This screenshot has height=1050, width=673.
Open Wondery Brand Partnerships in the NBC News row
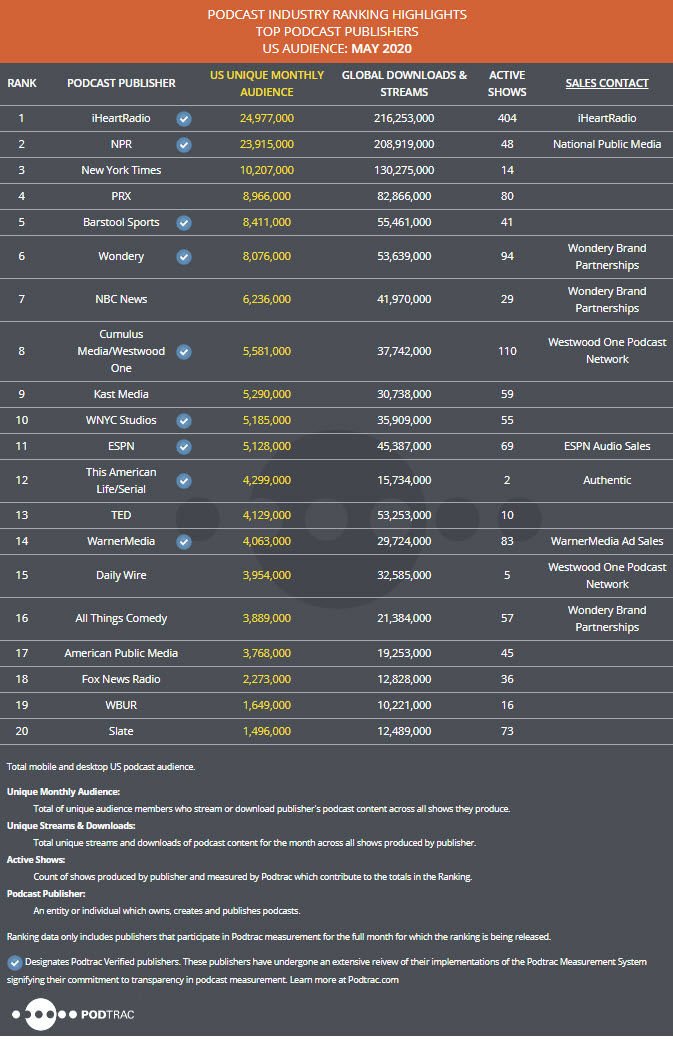(x=607, y=299)
